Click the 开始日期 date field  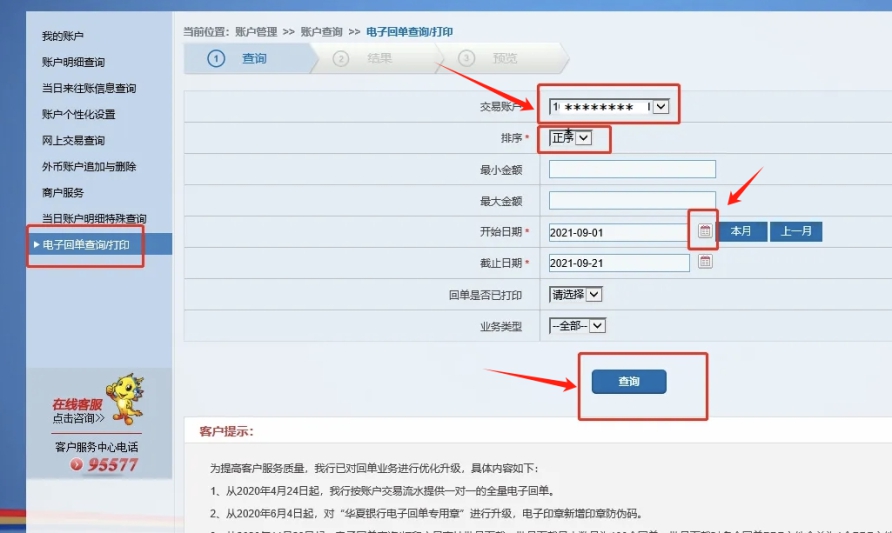point(619,232)
